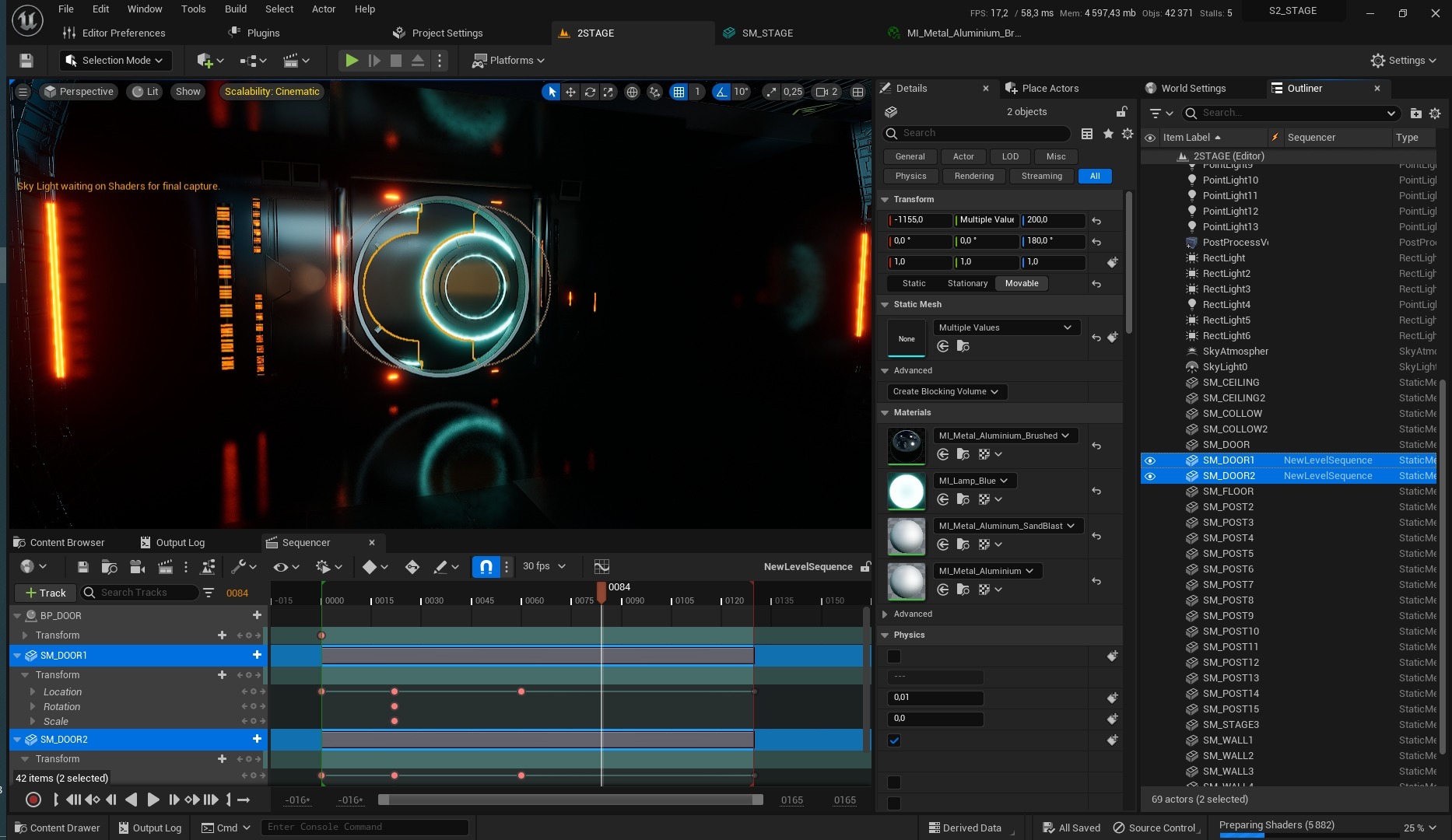Open the 30 fps frame rate dropdown
Viewport: 1452px width, 840px height.
pyautogui.click(x=544, y=566)
